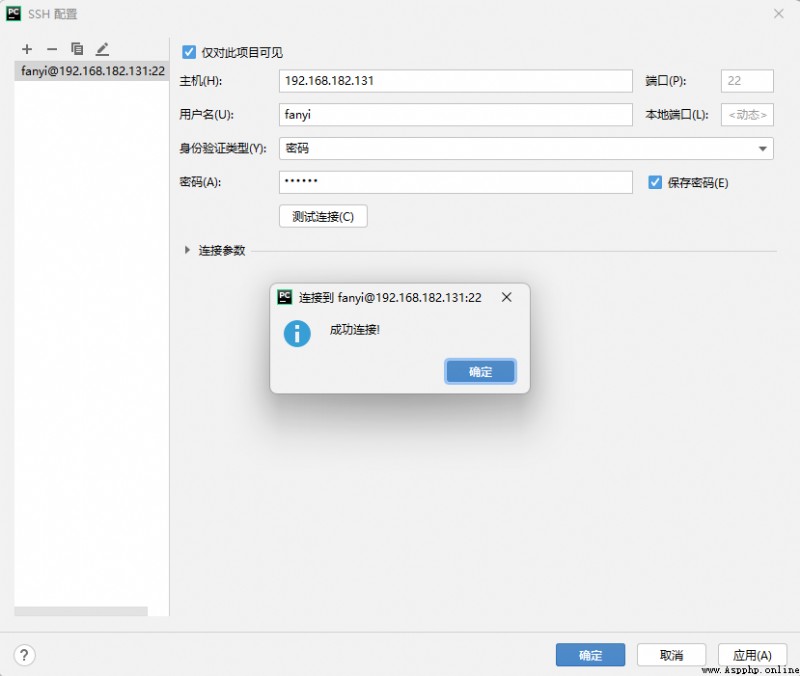Click PyCharm icon in connection popup title
The image size is (800, 676).
(x=284, y=297)
